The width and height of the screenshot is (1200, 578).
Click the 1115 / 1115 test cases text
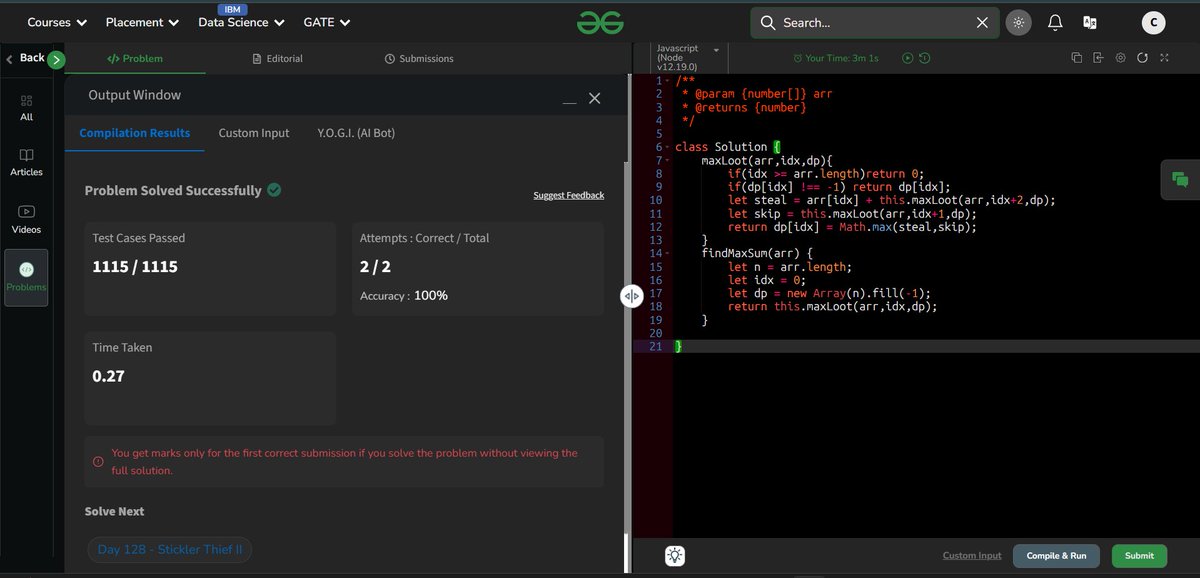click(135, 267)
